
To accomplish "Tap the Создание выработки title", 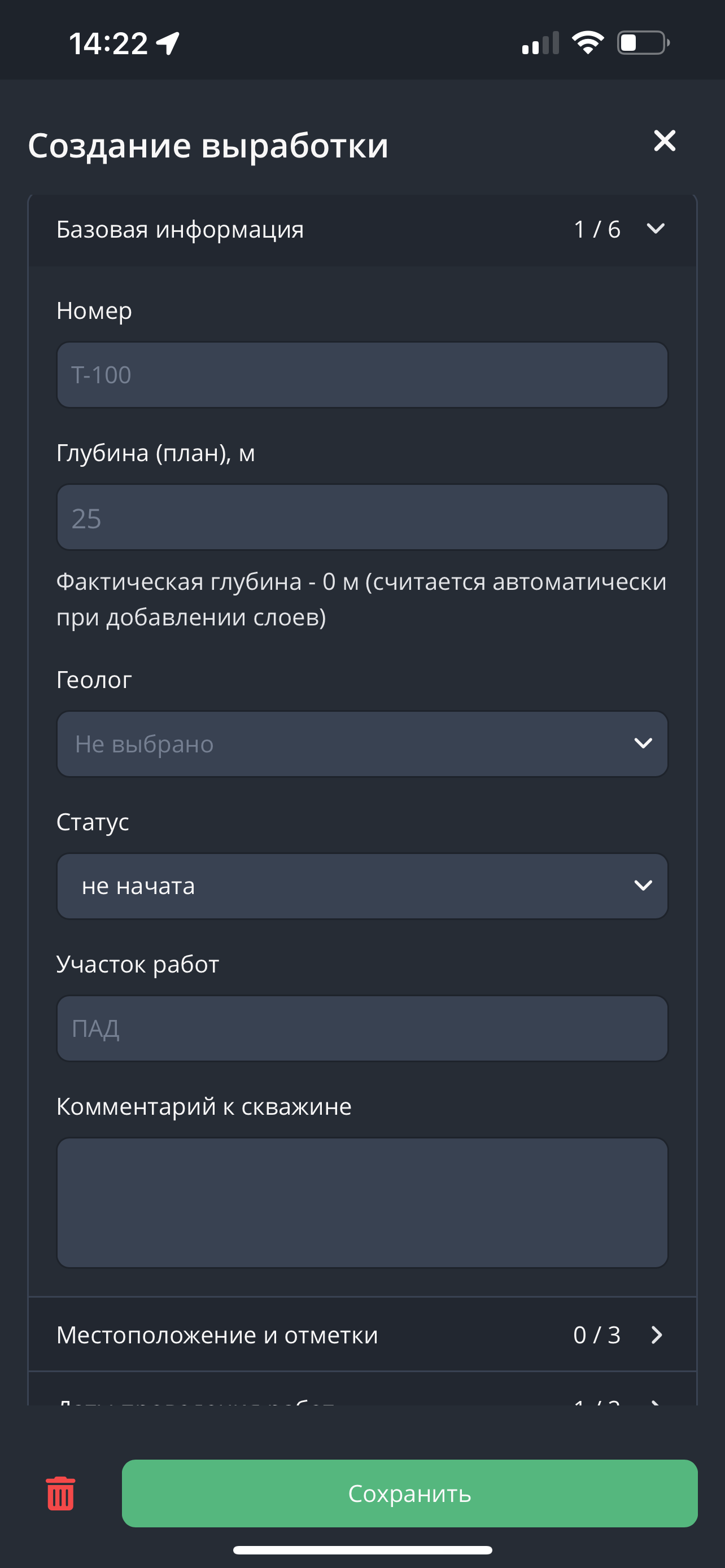I will click(x=208, y=146).
